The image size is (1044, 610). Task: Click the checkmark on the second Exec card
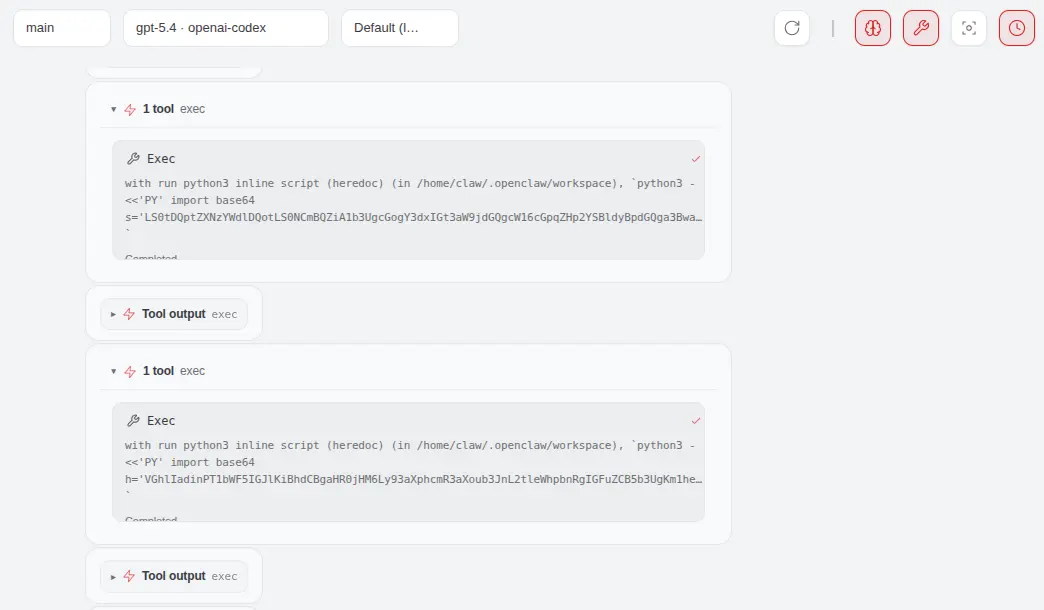click(x=696, y=421)
